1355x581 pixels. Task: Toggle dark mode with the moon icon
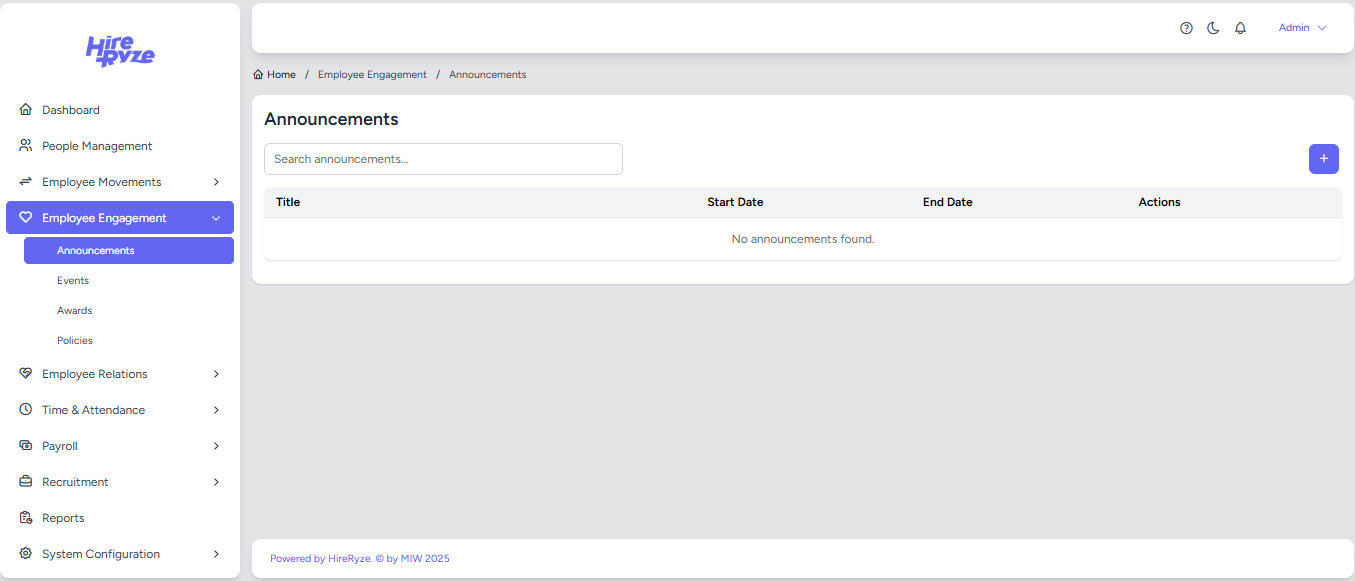[x=1213, y=28]
